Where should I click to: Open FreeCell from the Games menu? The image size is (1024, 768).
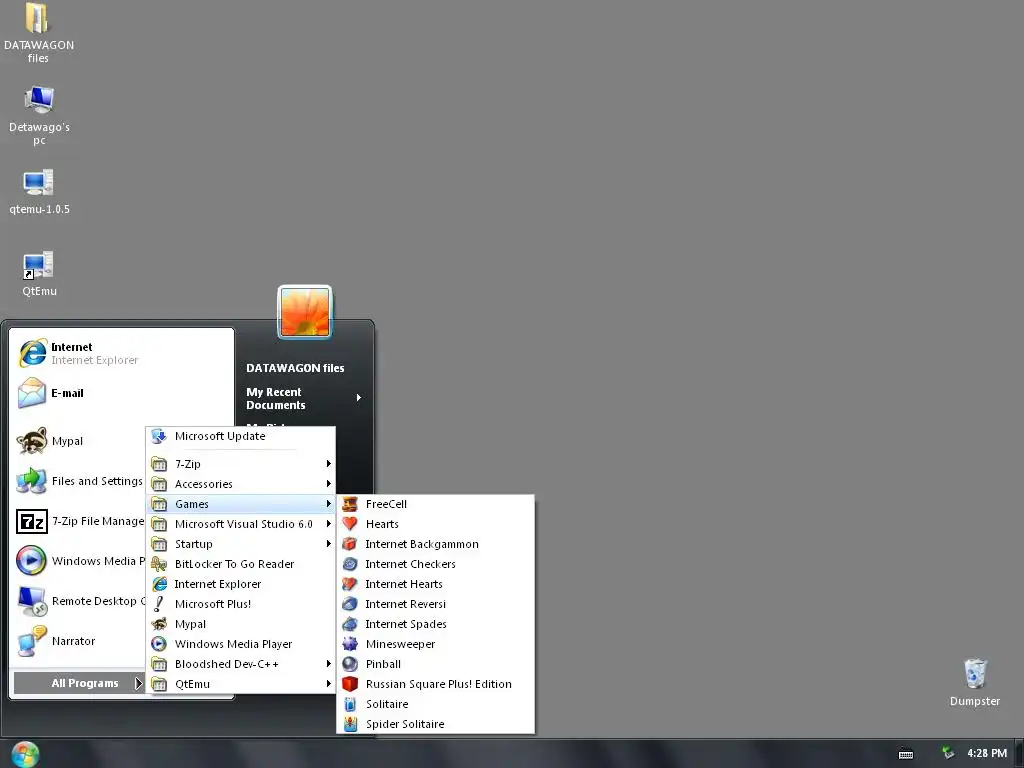click(x=435, y=504)
